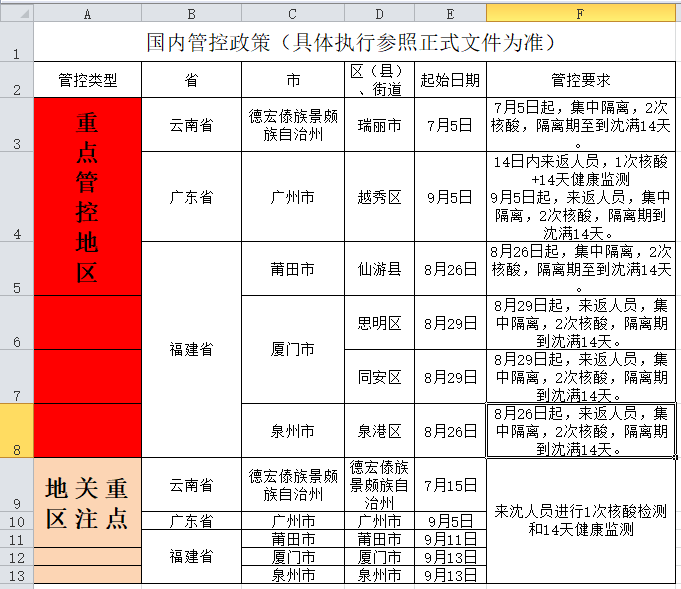Click the 市 header cell

coord(293,79)
